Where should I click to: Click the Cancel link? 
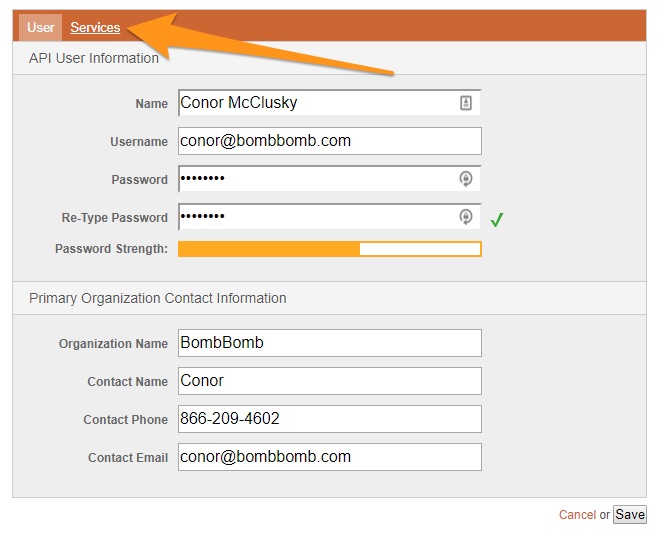click(x=577, y=514)
